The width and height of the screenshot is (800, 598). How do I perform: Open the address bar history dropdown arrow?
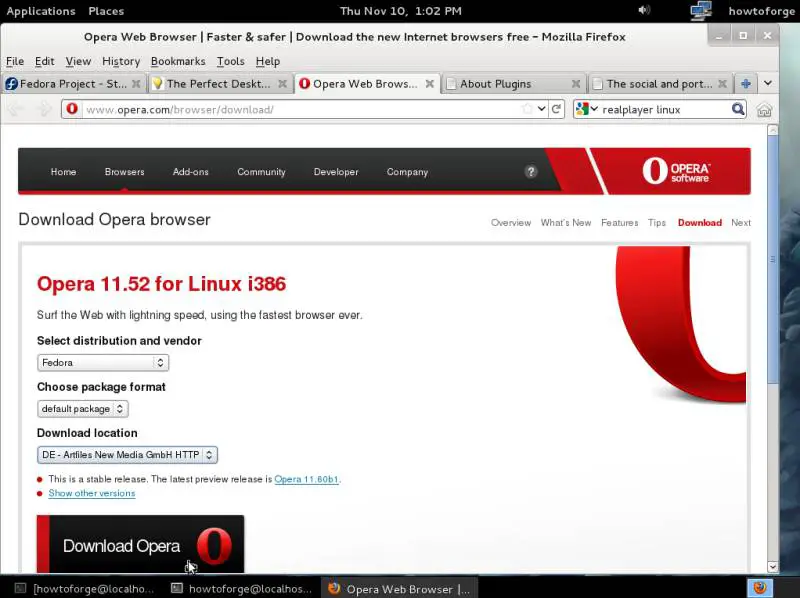(x=541, y=109)
